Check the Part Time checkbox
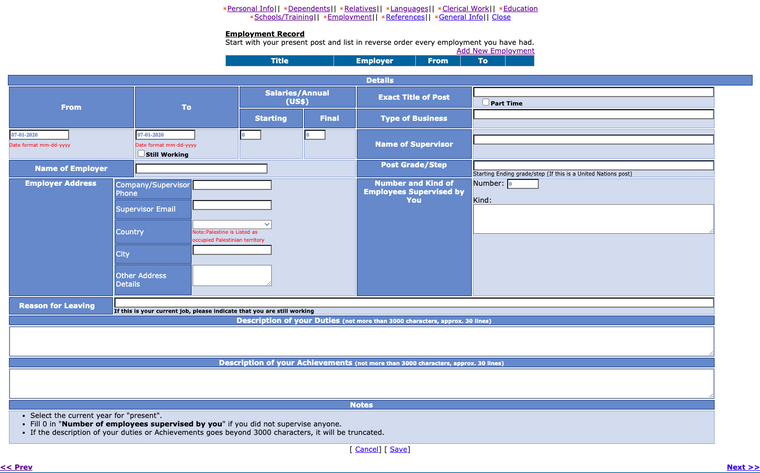 click(x=486, y=103)
